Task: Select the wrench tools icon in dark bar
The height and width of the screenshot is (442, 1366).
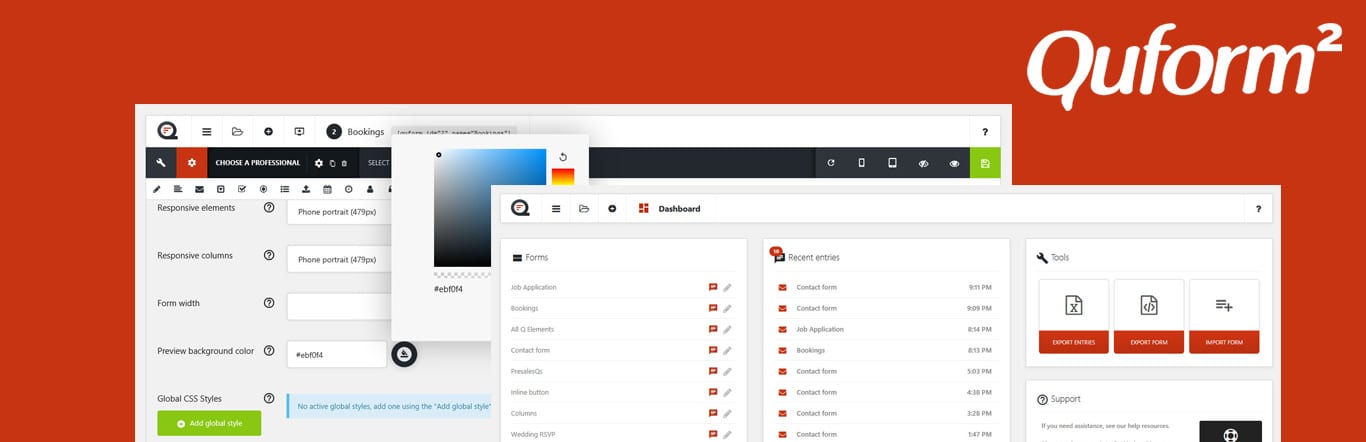Action: (161, 163)
